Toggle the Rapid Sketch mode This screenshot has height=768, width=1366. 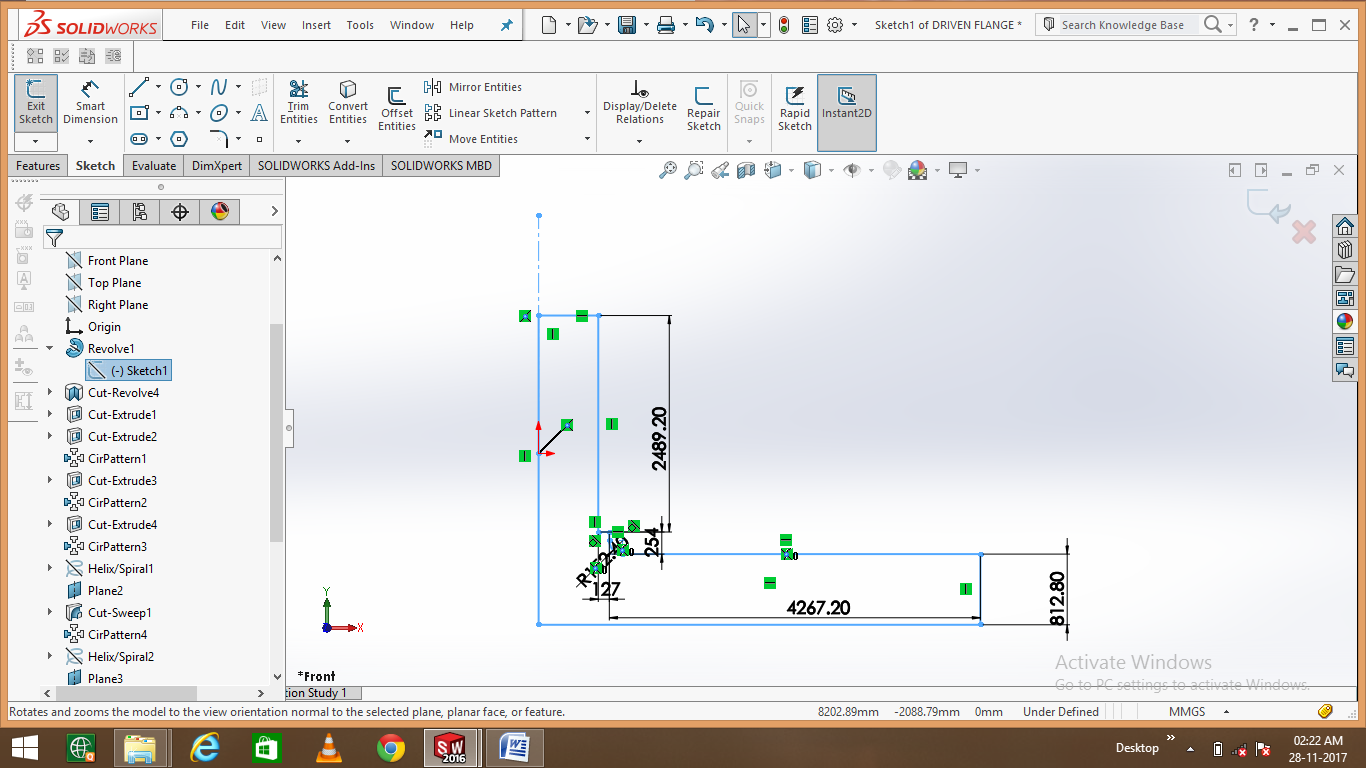[x=794, y=105]
